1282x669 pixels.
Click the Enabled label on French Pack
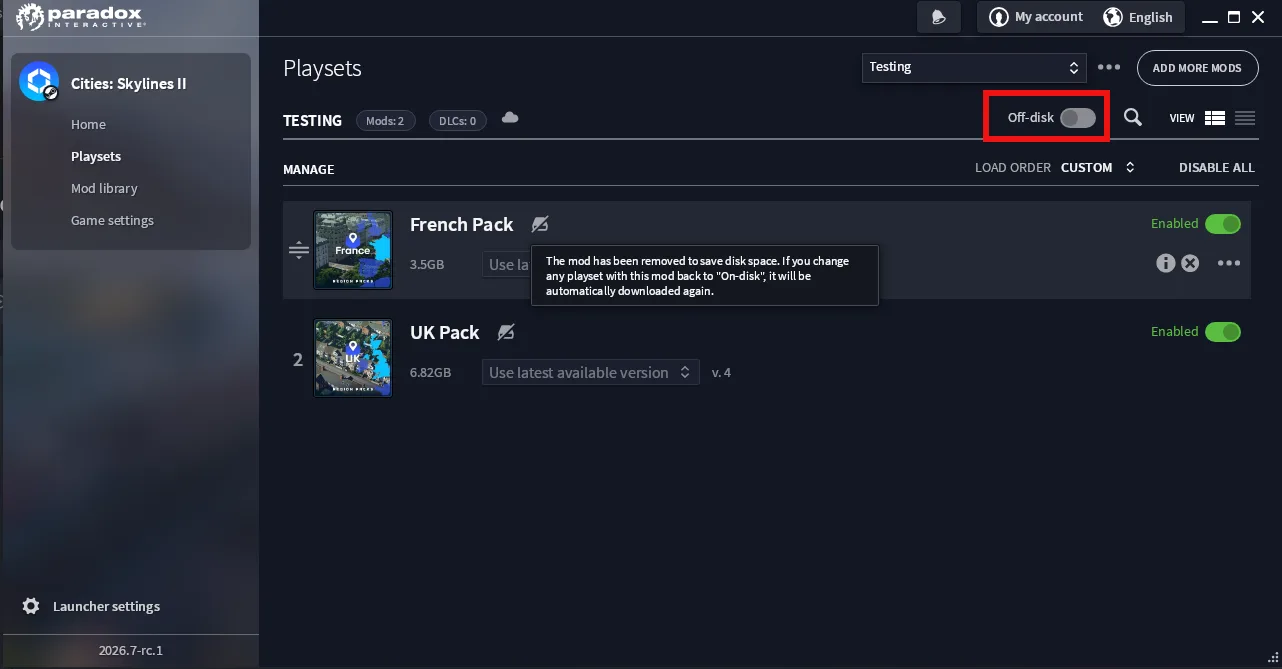(1174, 224)
